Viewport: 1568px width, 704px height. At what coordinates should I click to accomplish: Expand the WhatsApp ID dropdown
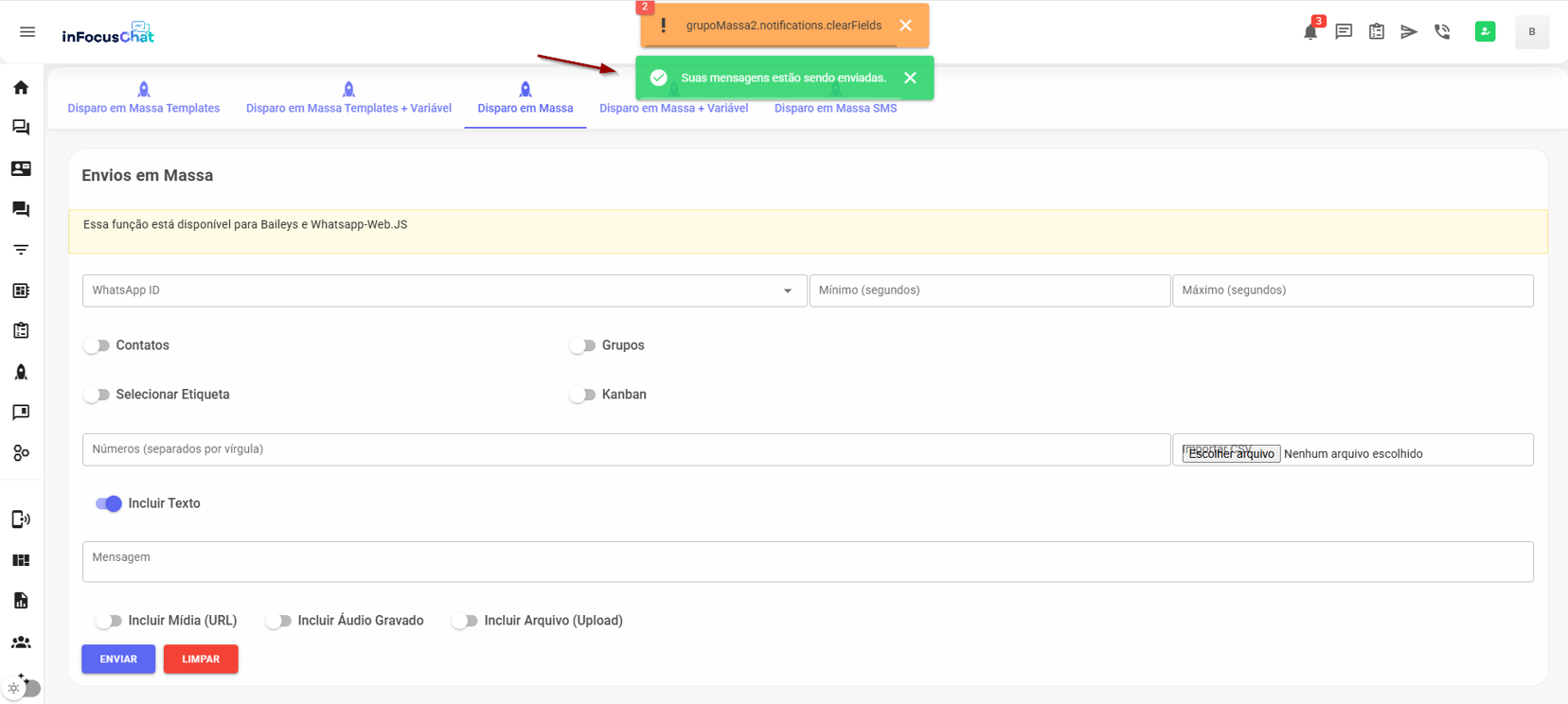pos(787,291)
